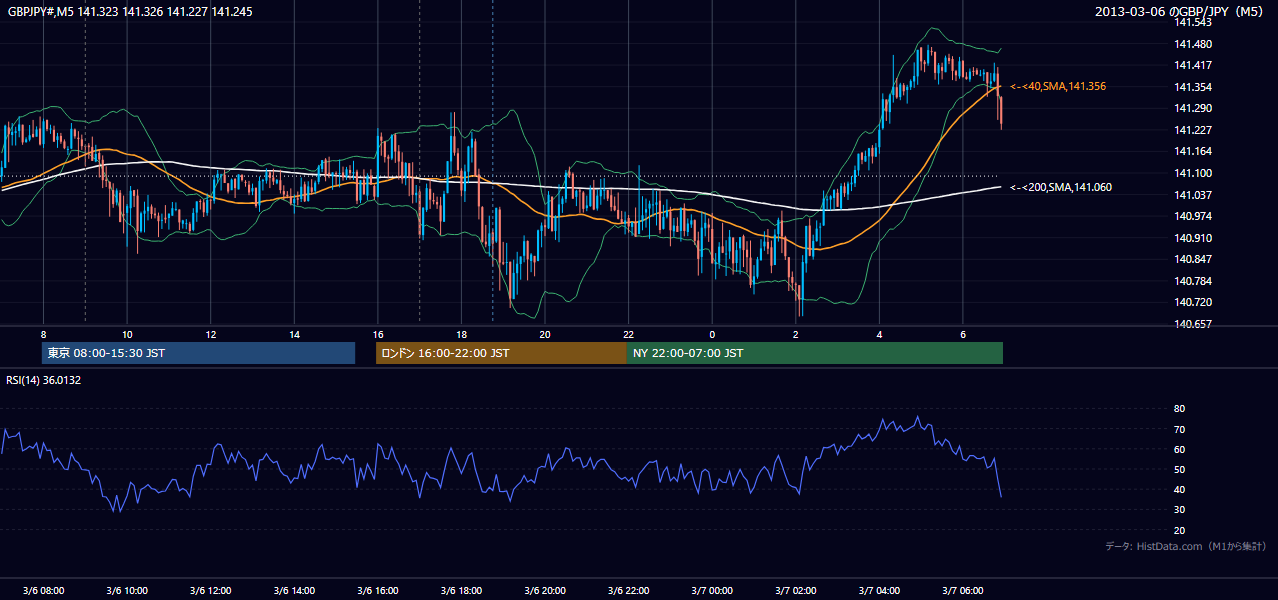The width and height of the screenshot is (1278, 600).
Task: Select the 東京 08:00-15:30 JST session bar
Action: tap(198, 353)
